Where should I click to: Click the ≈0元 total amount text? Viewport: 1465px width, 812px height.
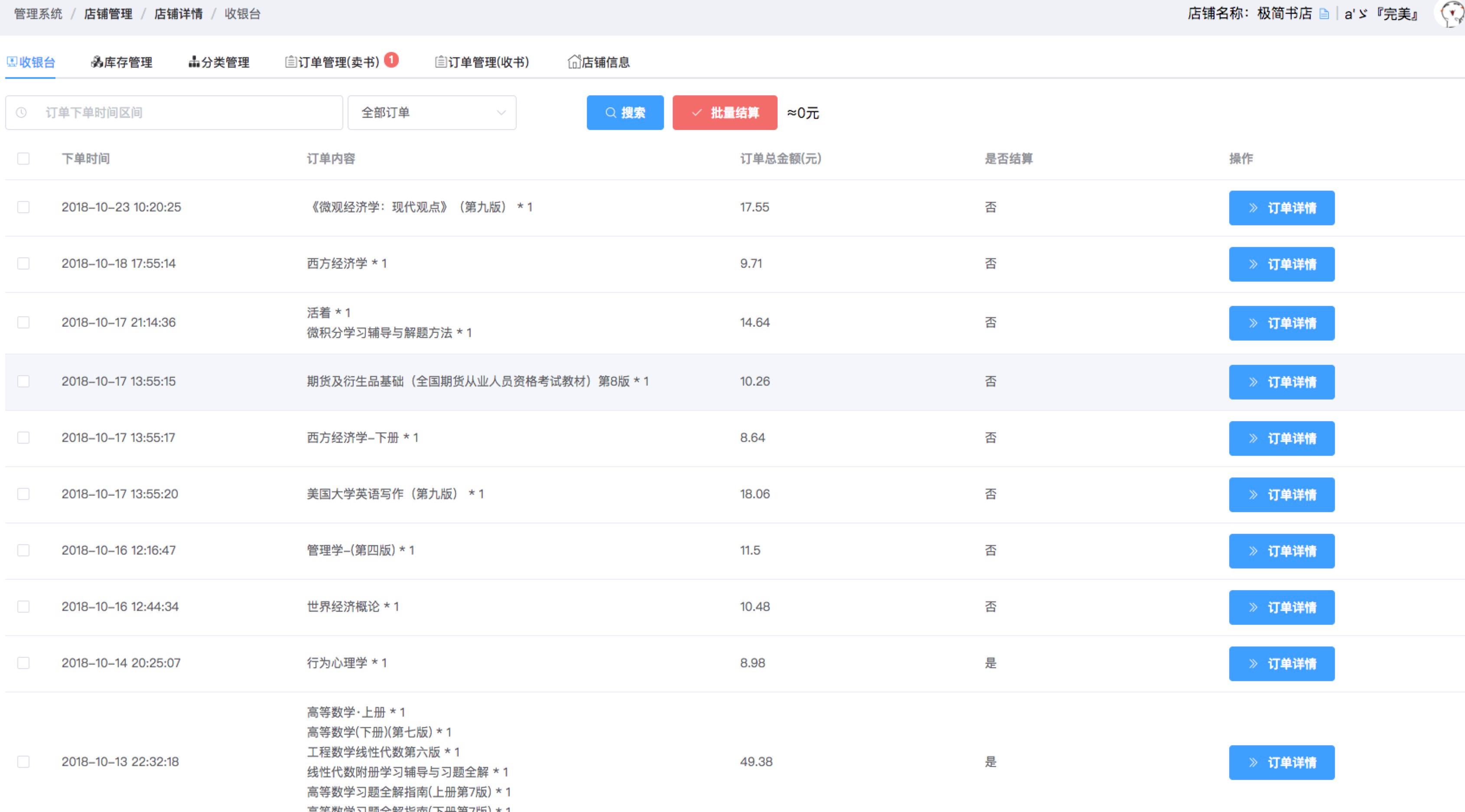pos(803,113)
